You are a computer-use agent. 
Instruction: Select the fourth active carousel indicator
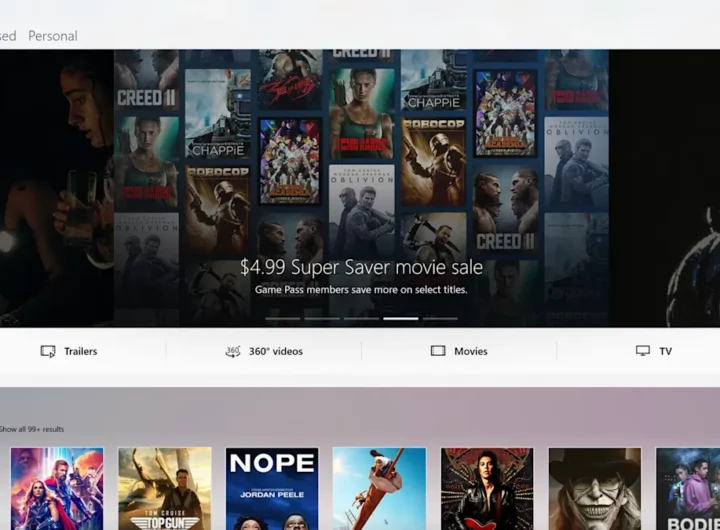(401, 318)
